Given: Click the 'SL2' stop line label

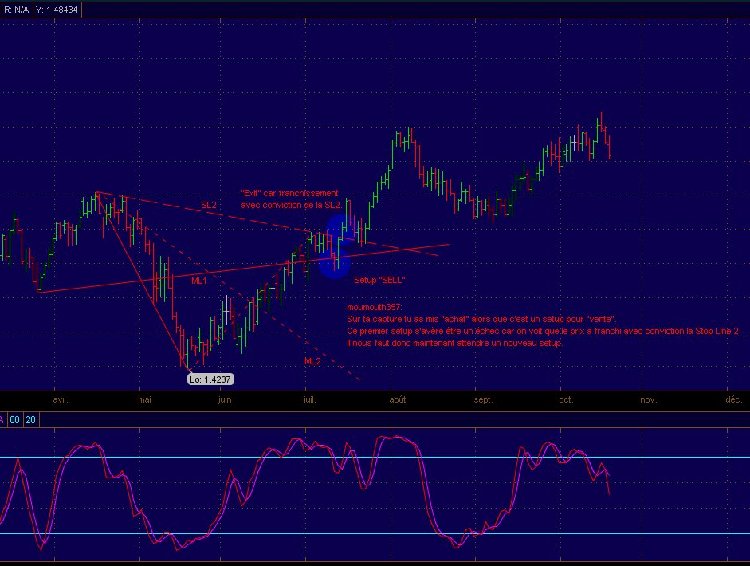Looking at the screenshot, I should [x=209, y=205].
